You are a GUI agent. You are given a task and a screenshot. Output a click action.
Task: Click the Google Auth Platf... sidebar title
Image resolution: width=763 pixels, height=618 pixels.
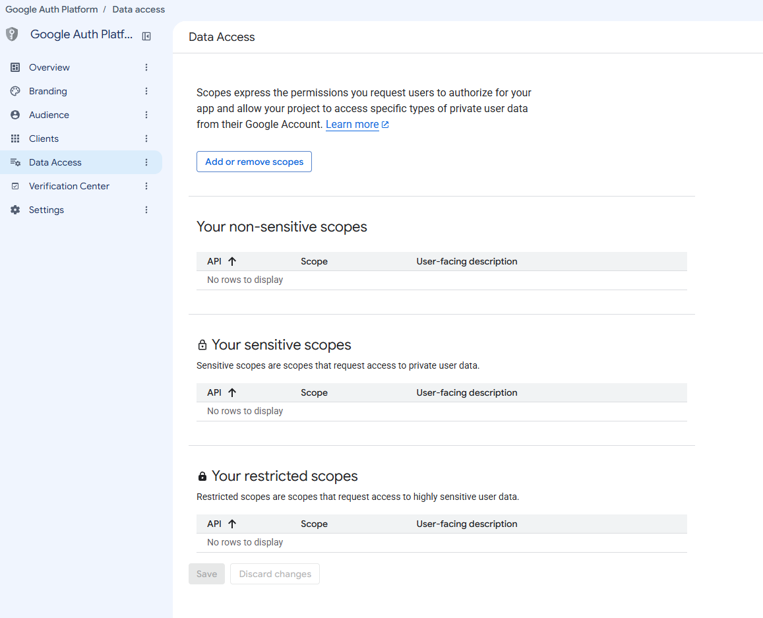(x=81, y=34)
